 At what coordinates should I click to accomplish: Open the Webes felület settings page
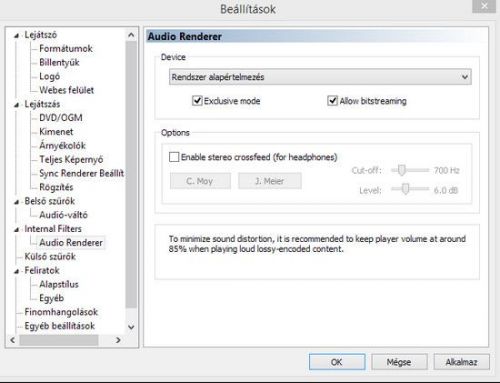pyautogui.click(x=66, y=90)
